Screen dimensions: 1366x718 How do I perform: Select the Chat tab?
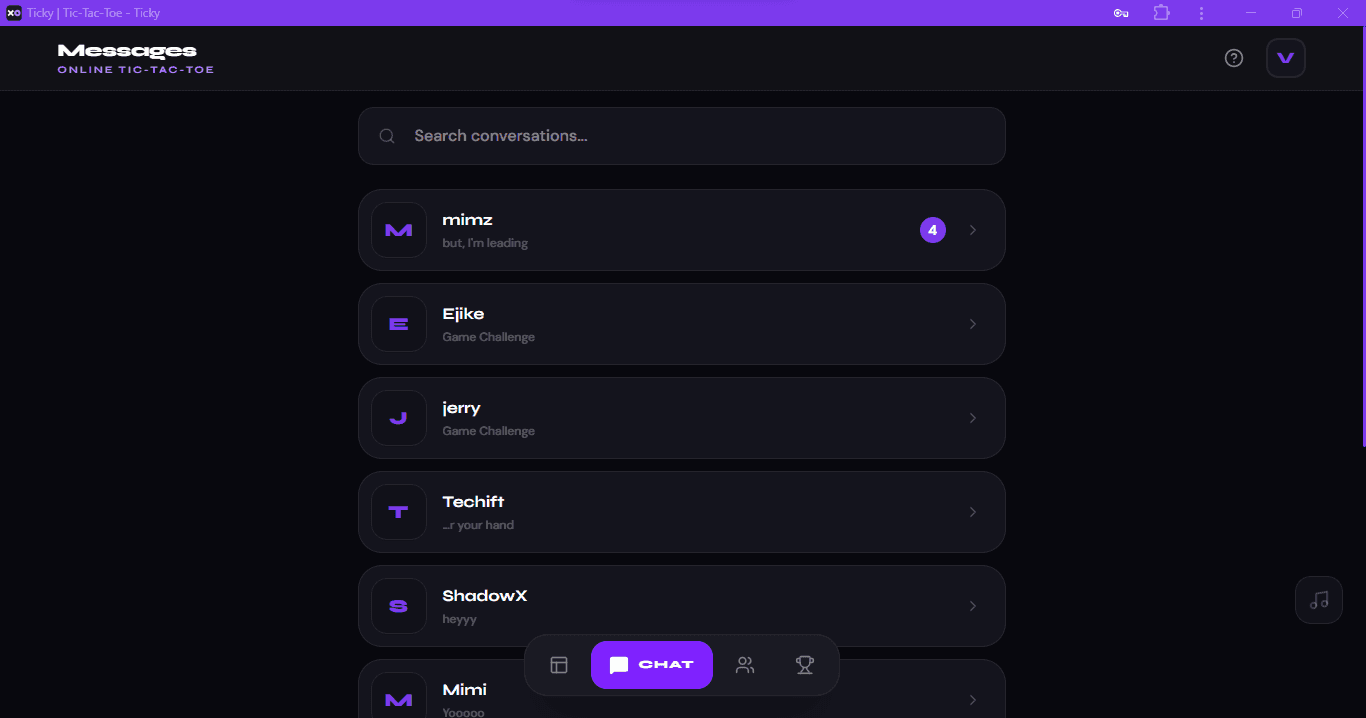tap(651, 665)
